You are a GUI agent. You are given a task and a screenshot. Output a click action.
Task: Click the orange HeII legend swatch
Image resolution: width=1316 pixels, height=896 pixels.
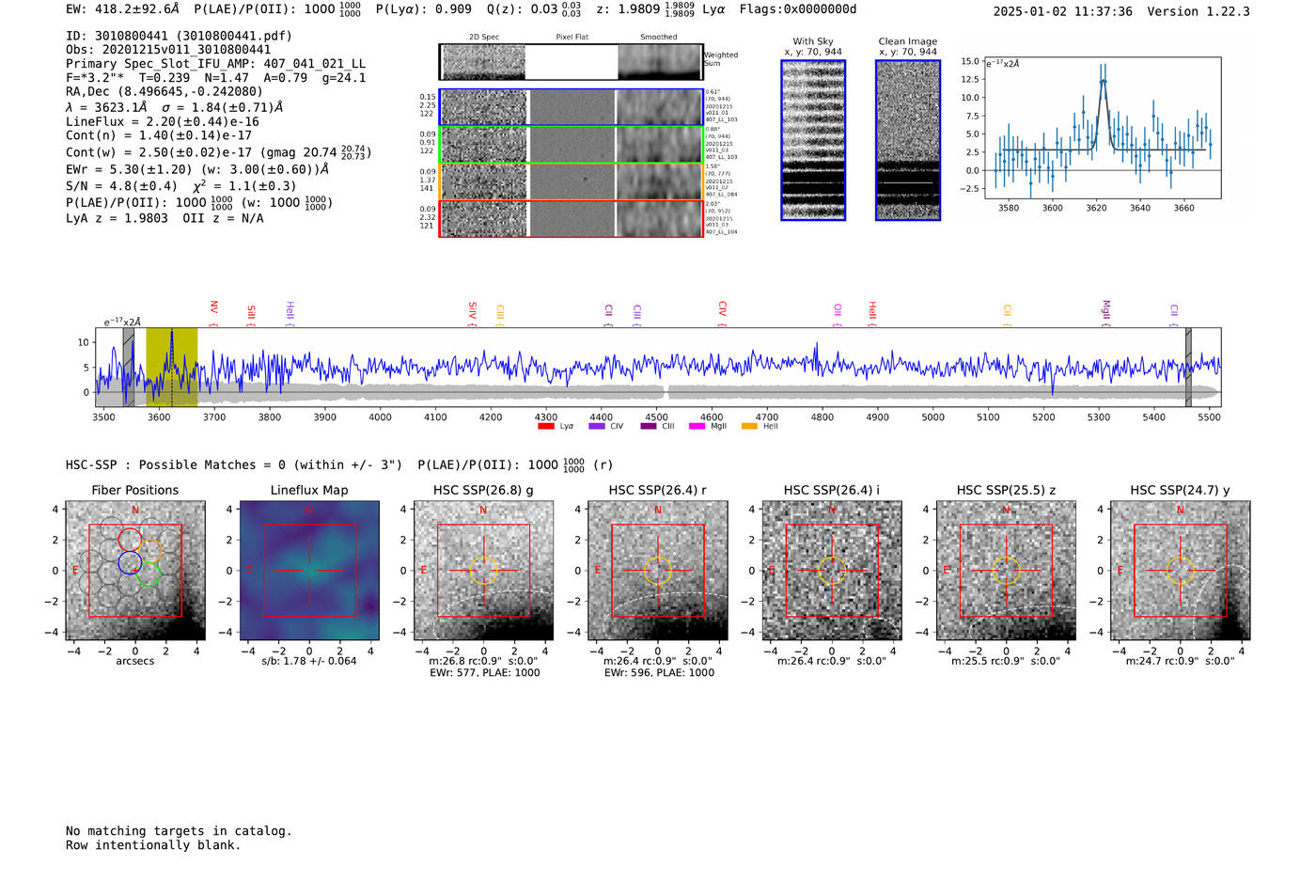[749, 427]
